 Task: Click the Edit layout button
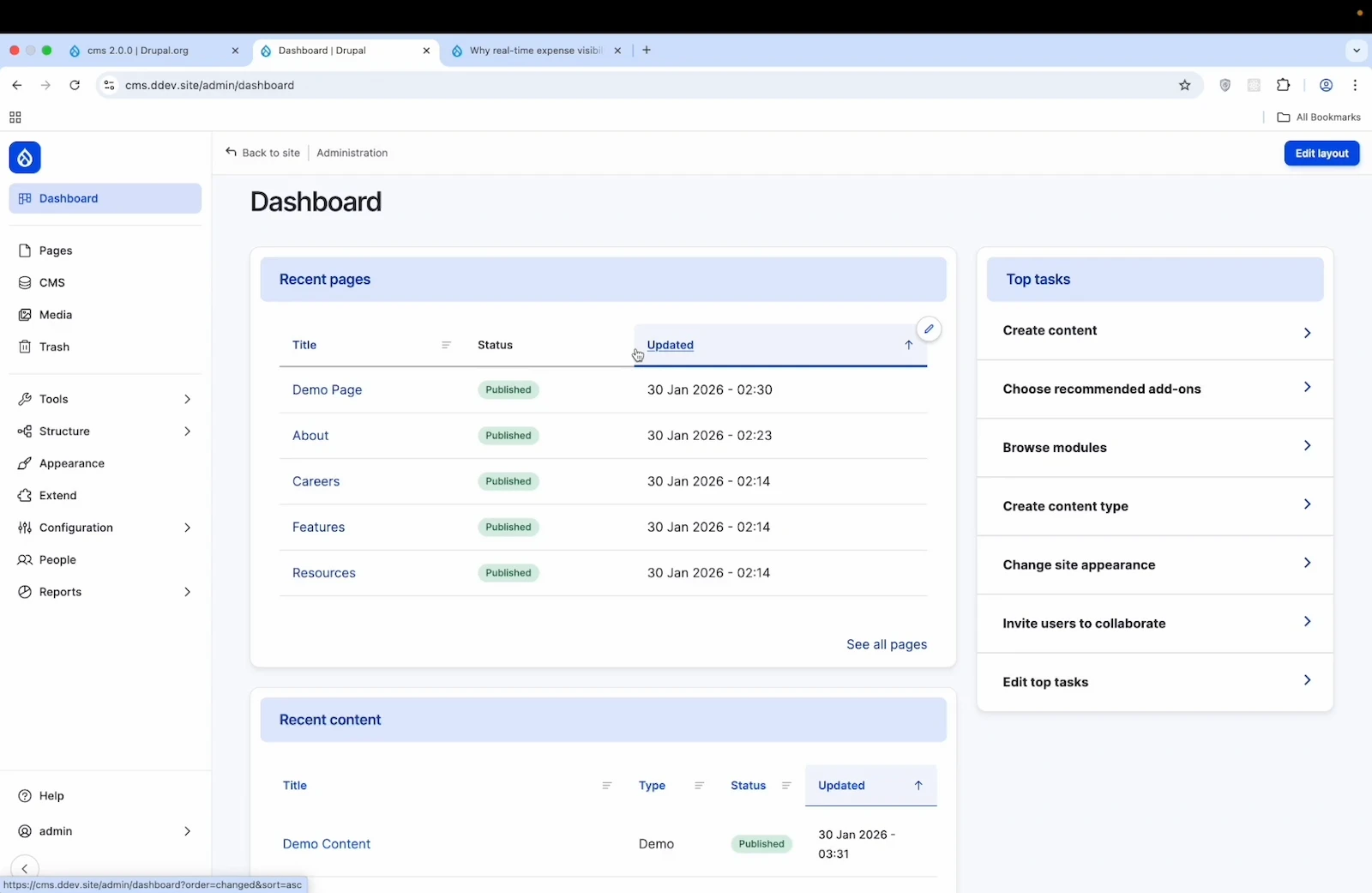pos(1321,154)
